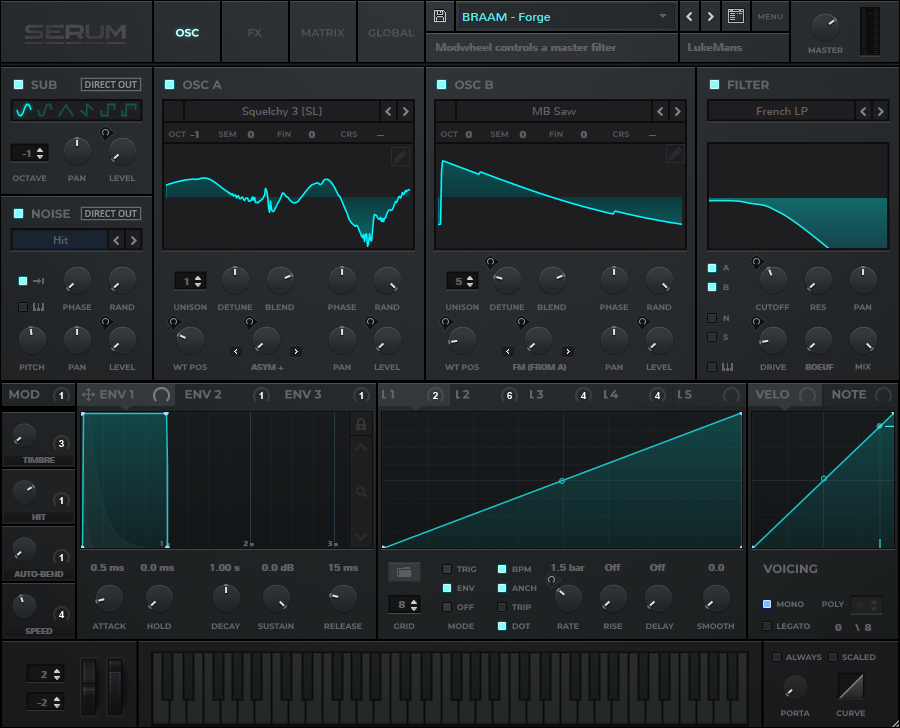Open OSC A wavetable editor pencil icon

point(400,156)
